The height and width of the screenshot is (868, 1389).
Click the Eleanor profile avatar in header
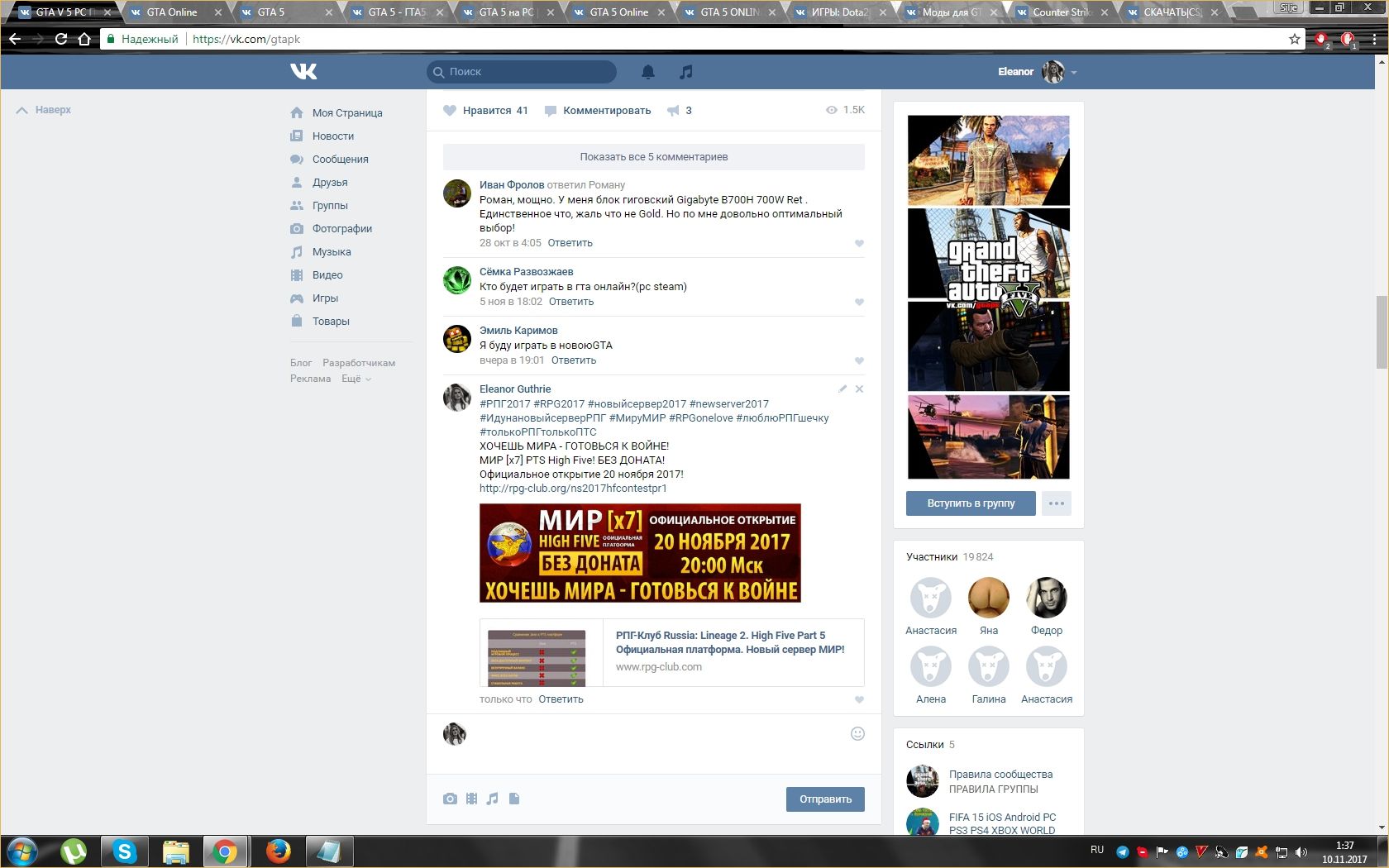pyautogui.click(x=1052, y=72)
